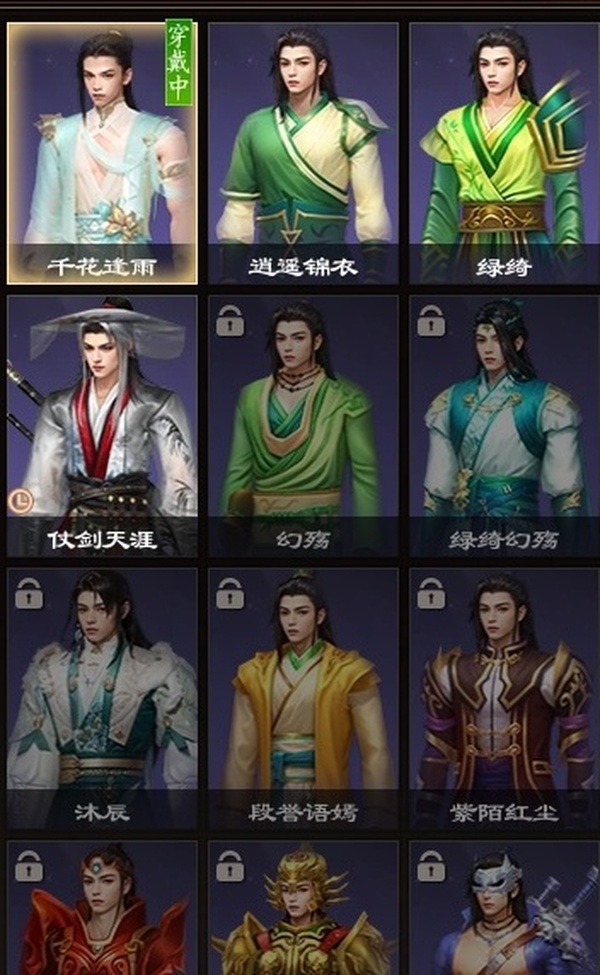Pick the 紫陌红尘 brown gold outfit
600x975 pixels.
click(x=504, y=698)
